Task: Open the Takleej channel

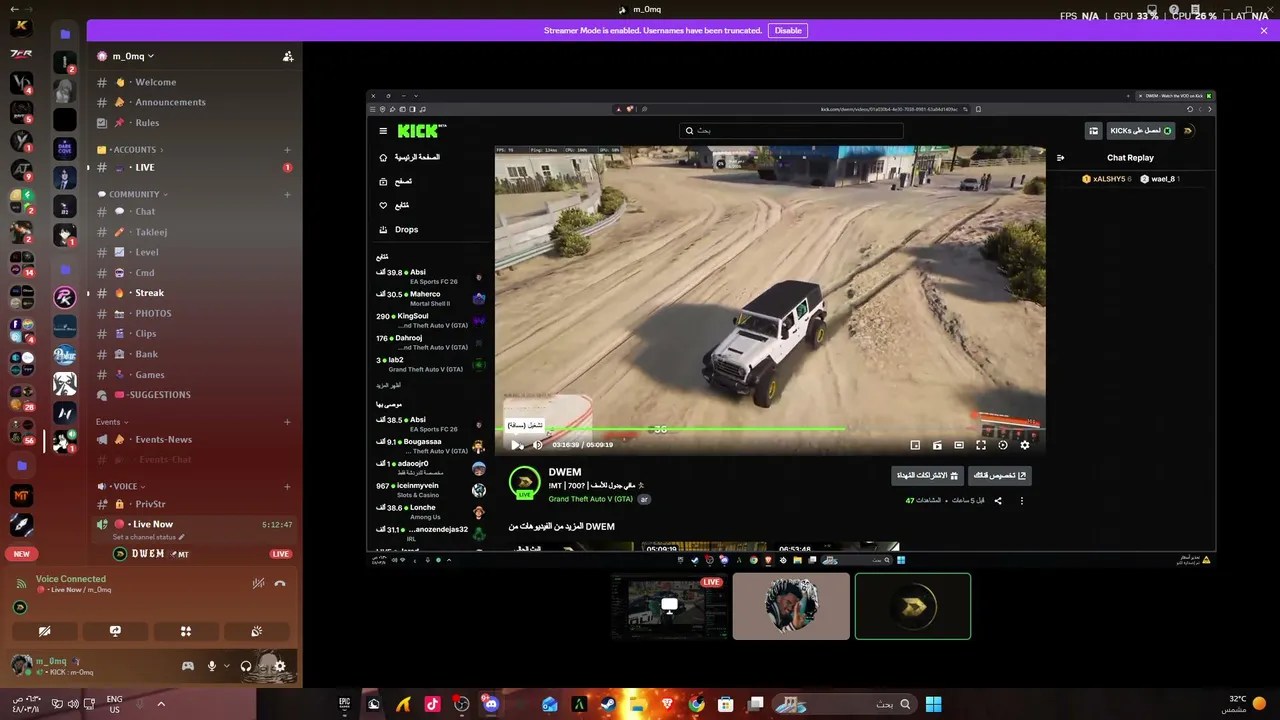Action: 194,232
